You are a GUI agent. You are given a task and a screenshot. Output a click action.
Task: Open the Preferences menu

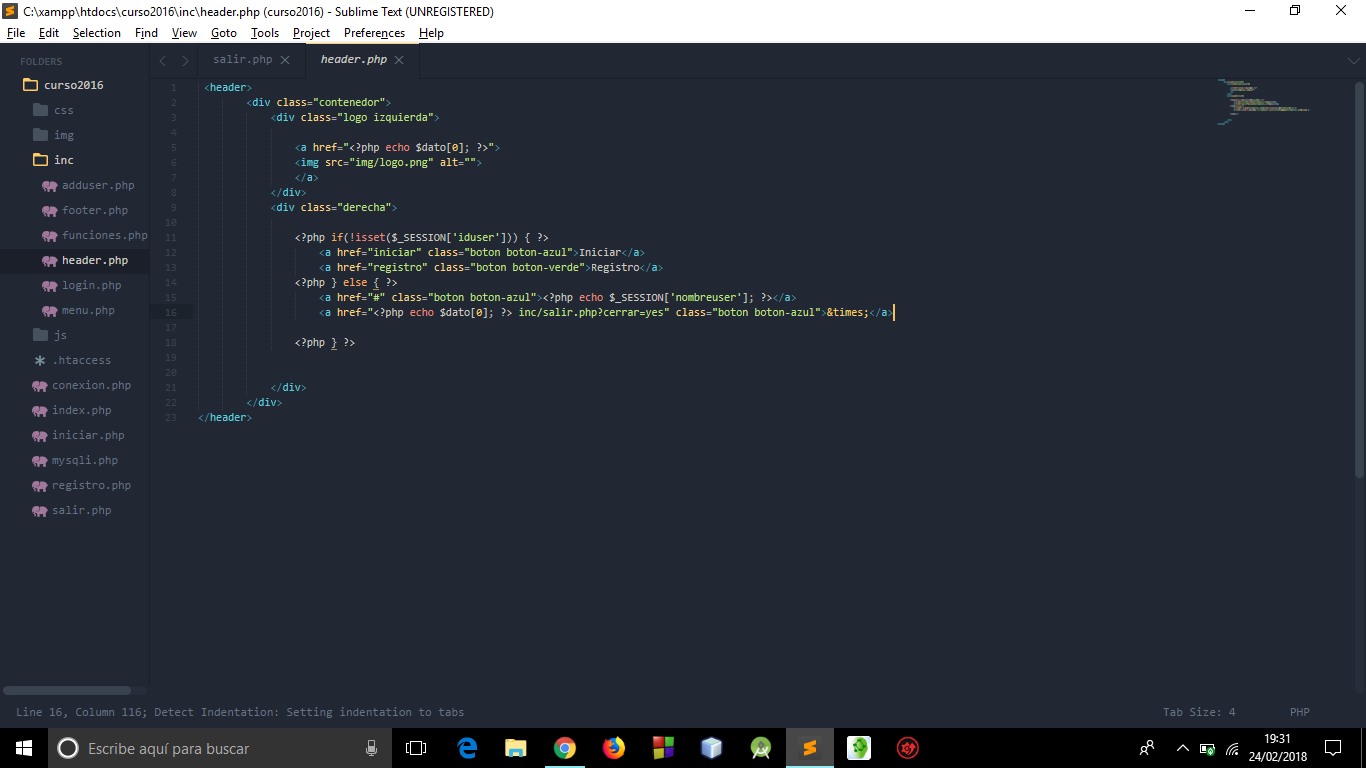point(374,33)
